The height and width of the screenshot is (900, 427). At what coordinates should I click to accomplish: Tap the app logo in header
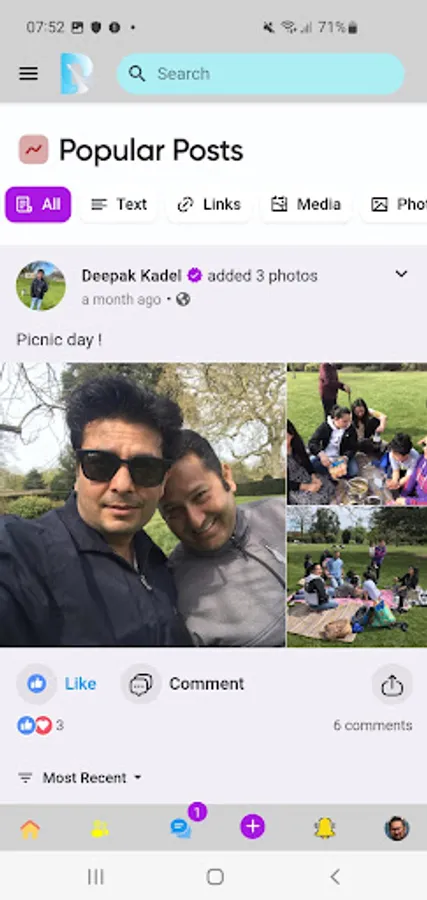coord(76,73)
